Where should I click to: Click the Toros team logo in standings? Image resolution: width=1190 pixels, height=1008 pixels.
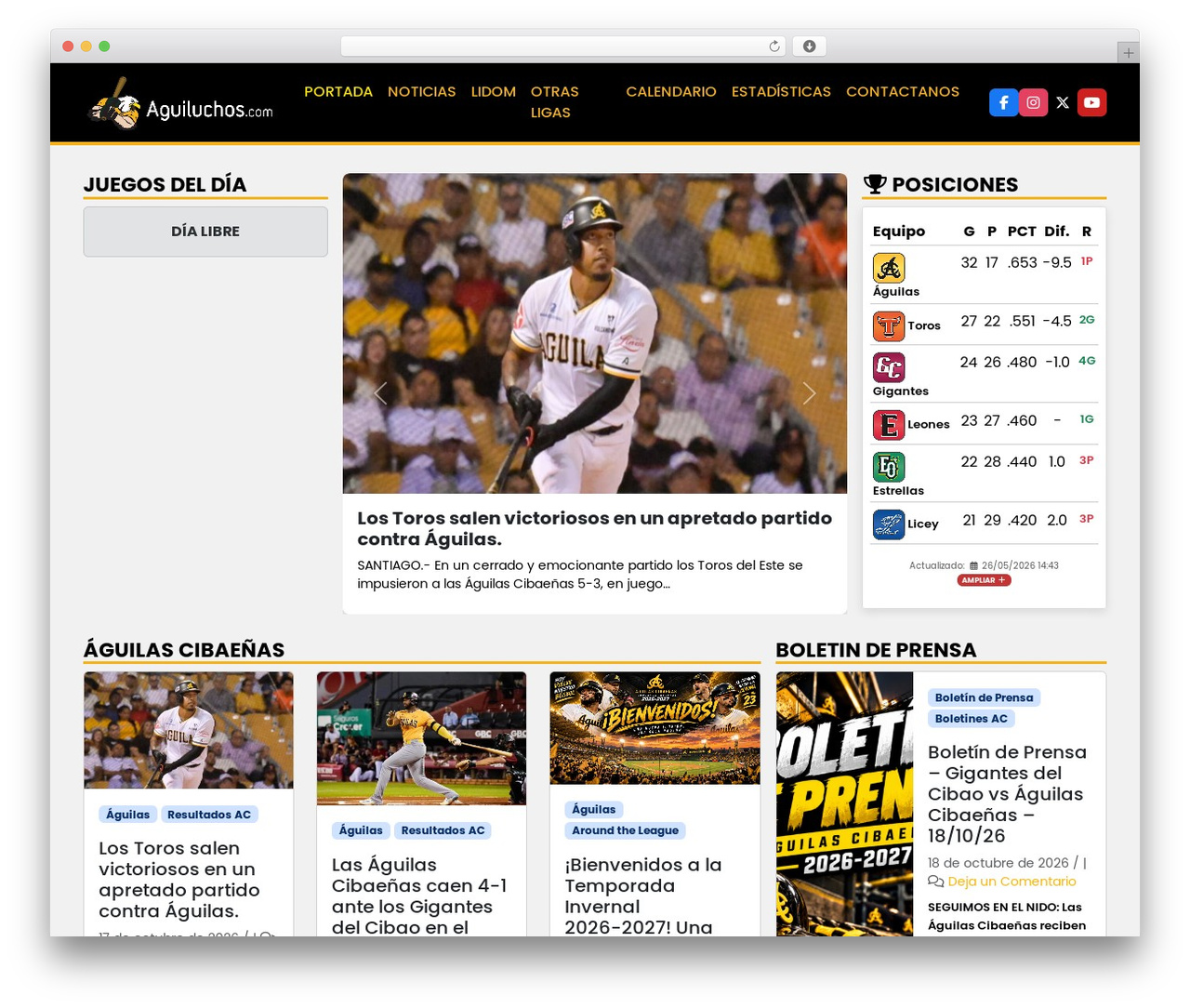pos(889,326)
